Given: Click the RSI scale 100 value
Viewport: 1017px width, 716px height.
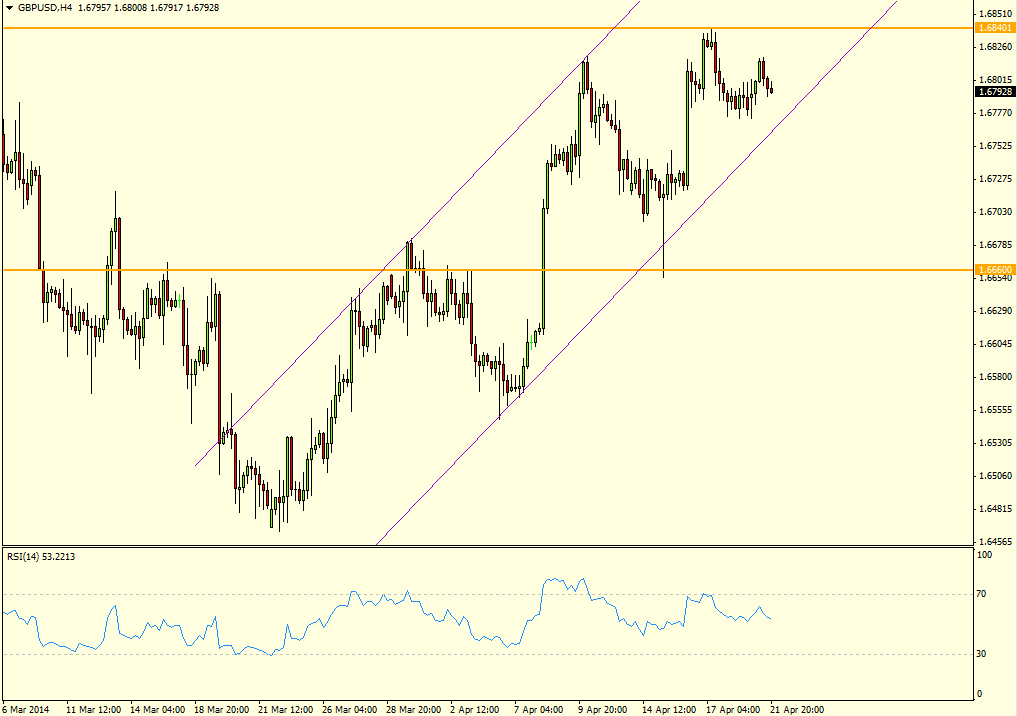Looking at the screenshot, I should click(984, 555).
